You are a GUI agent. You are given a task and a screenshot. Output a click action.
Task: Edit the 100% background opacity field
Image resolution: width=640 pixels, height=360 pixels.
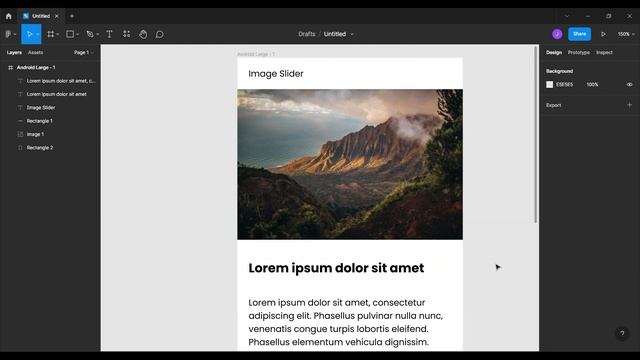pyautogui.click(x=592, y=84)
